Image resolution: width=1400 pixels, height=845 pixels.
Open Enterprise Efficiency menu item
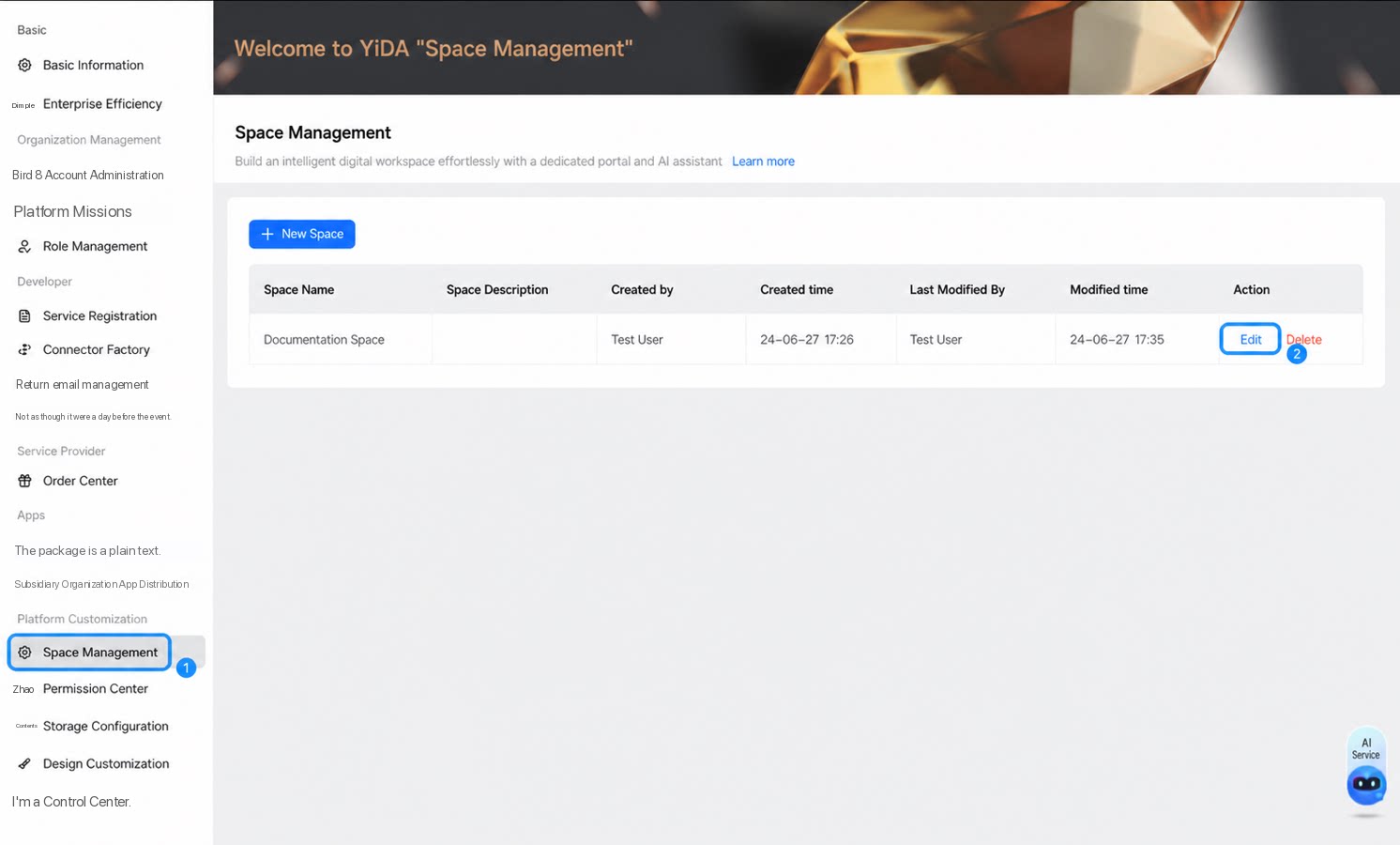pyautogui.click(x=102, y=104)
